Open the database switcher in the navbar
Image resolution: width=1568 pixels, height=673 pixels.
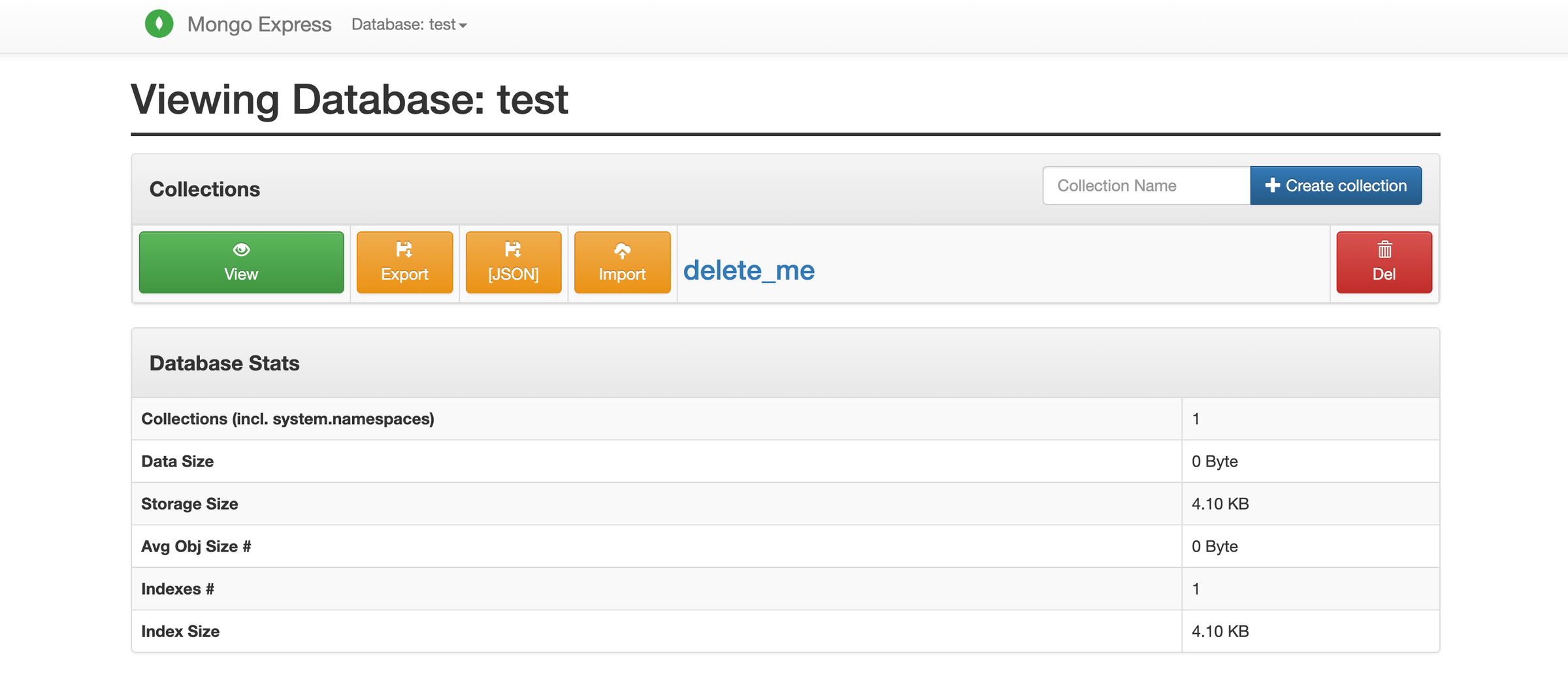pos(408,25)
